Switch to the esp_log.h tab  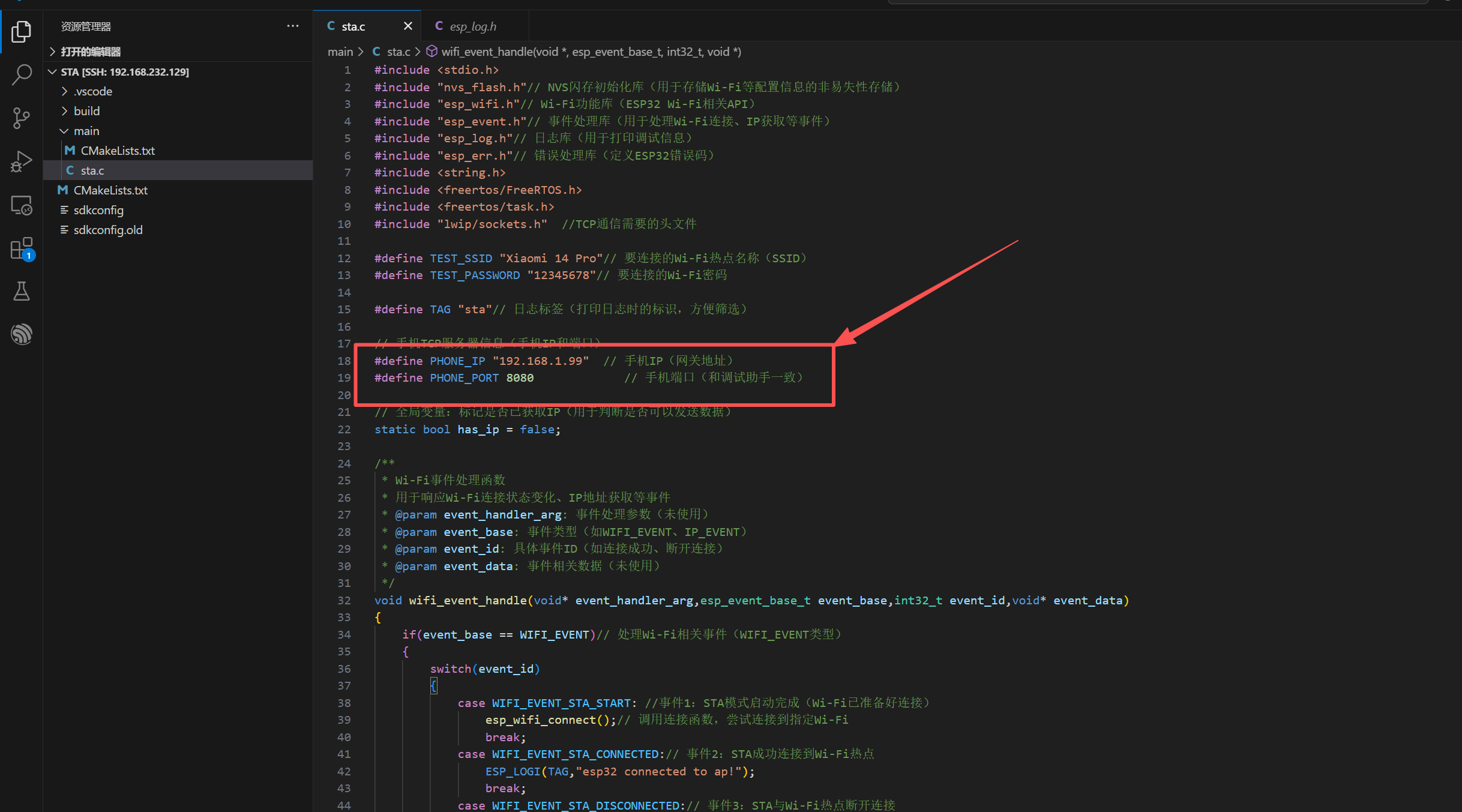tap(473, 26)
